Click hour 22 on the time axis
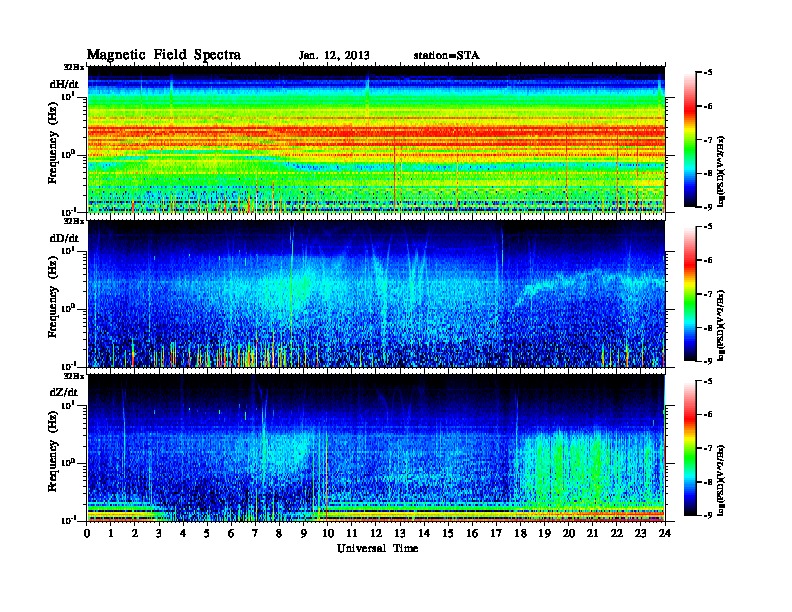The height and width of the screenshot is (612, 792). [616, 533]
